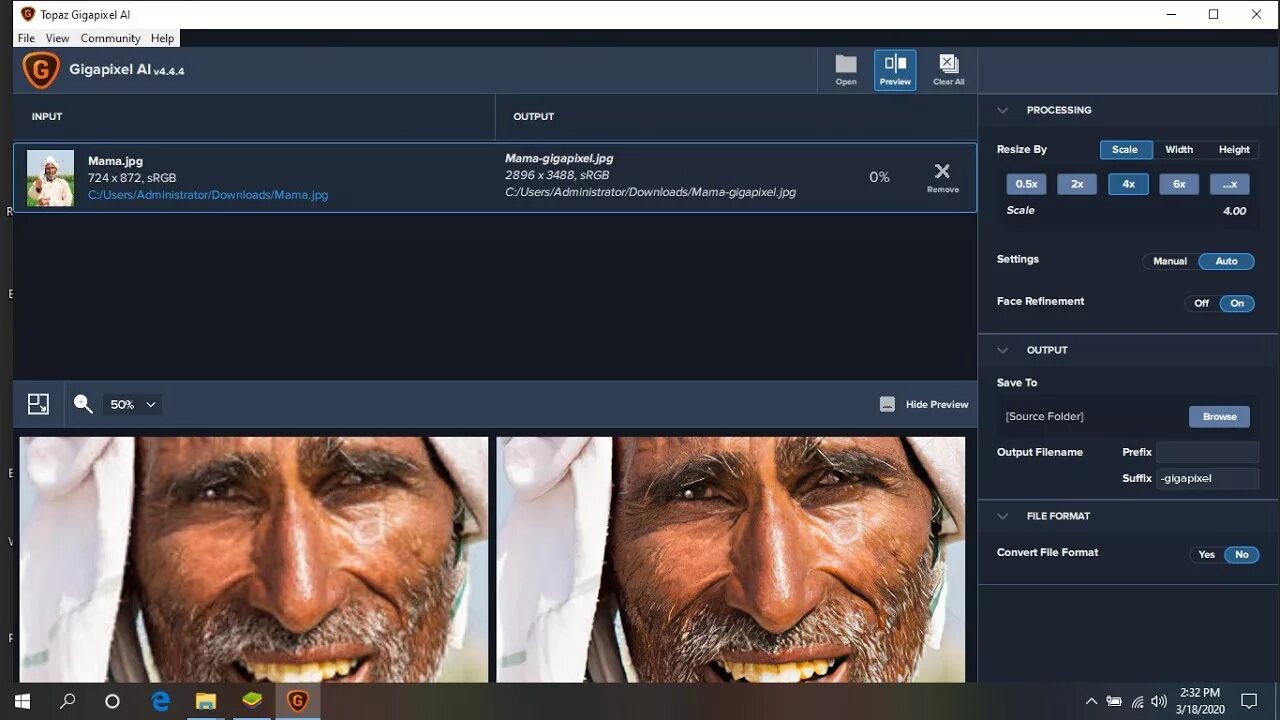Turn Face Refinement Off
This screenshot has height=720, width=1280.
pyautogui.click(x=1201, y=303)
